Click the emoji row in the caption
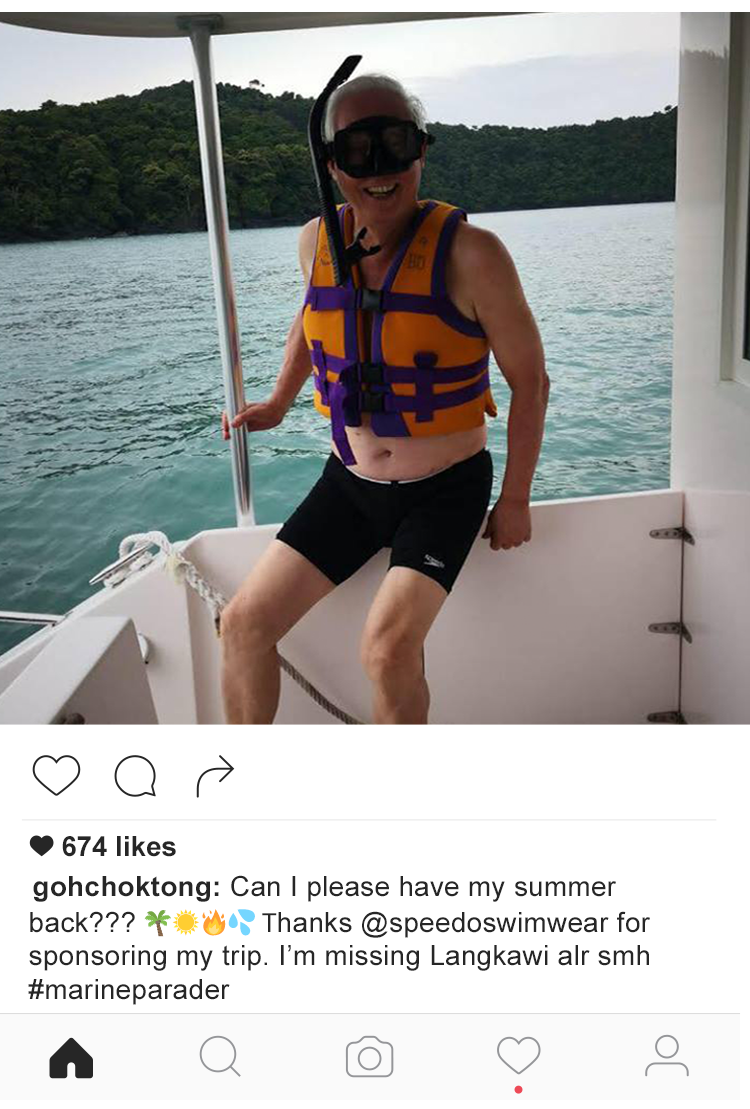This screenshot has width=750, height=1109. click(x=200, y=922)
